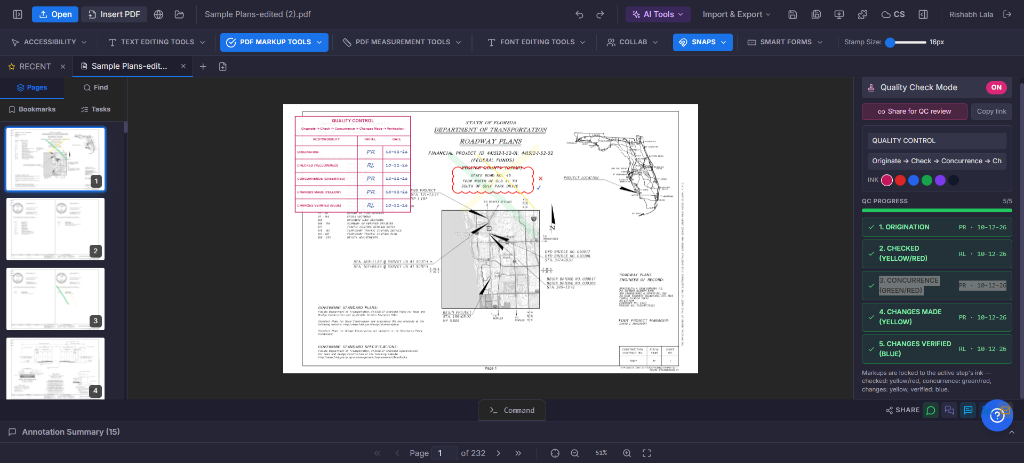Click the logout arrow next to Rishabh Lala
The height and width of the screenshot is (463, 1024).
pyautogui.click(x=1006, y=14)
